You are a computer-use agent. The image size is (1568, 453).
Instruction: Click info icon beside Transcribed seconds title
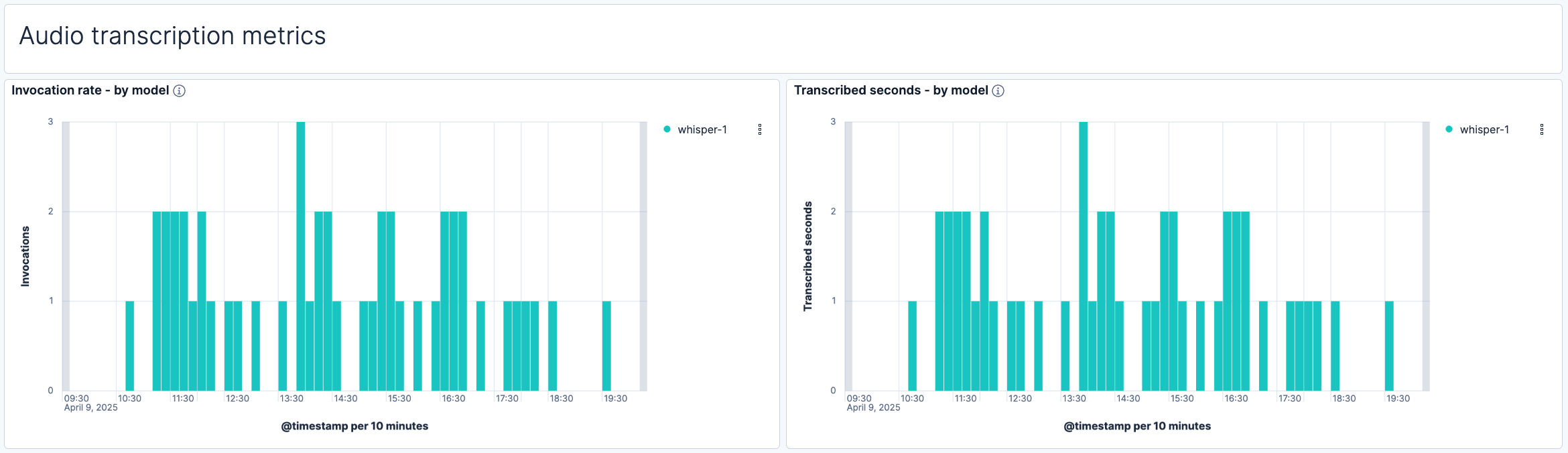pyautogui.click(x=998, y=90)
